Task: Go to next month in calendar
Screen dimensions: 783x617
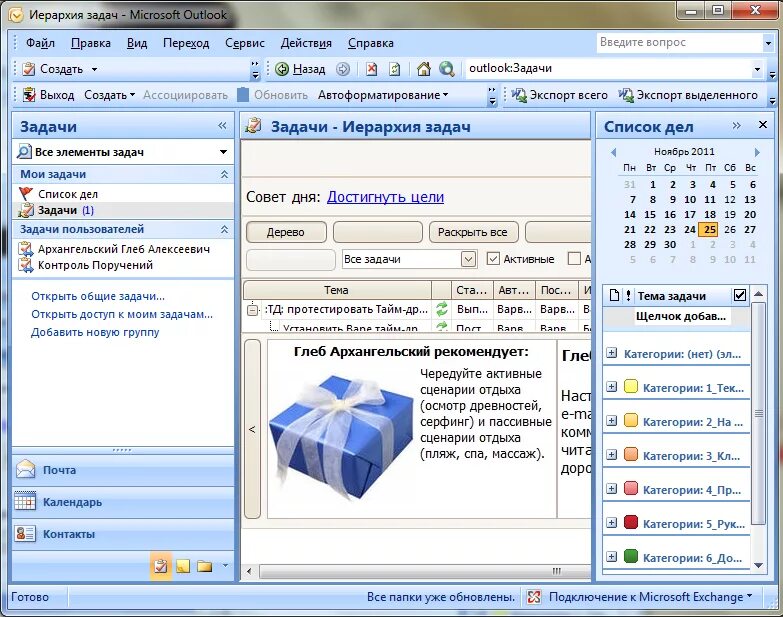Action: point(757,152)
